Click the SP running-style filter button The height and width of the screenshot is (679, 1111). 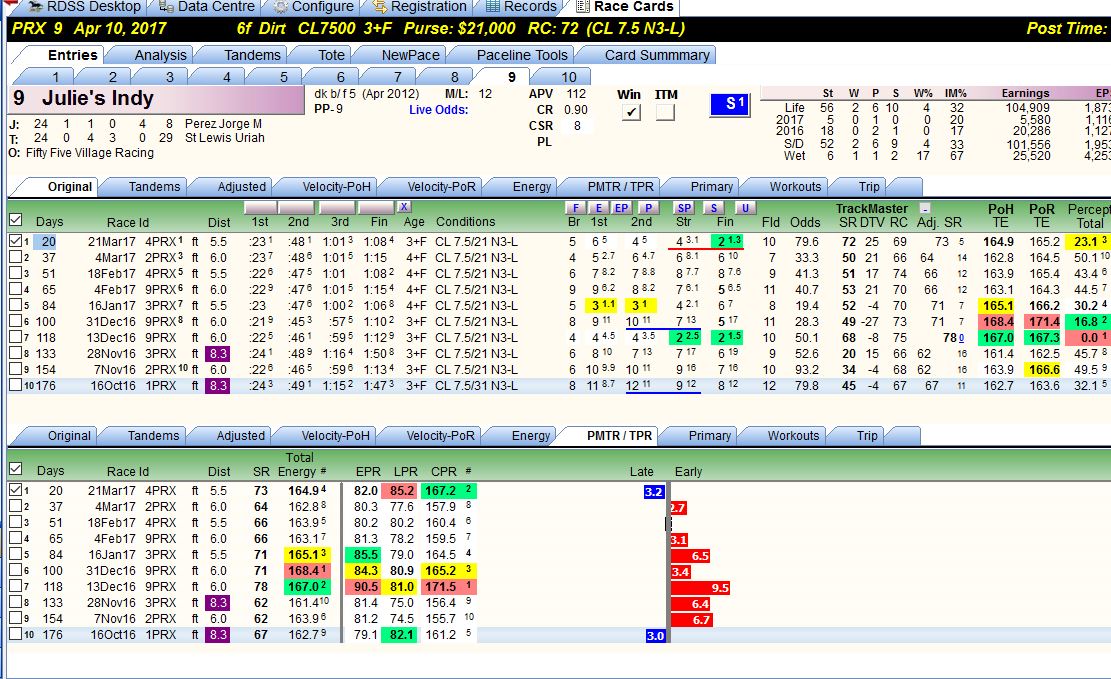pyautogui.click(x=684, y=208)
